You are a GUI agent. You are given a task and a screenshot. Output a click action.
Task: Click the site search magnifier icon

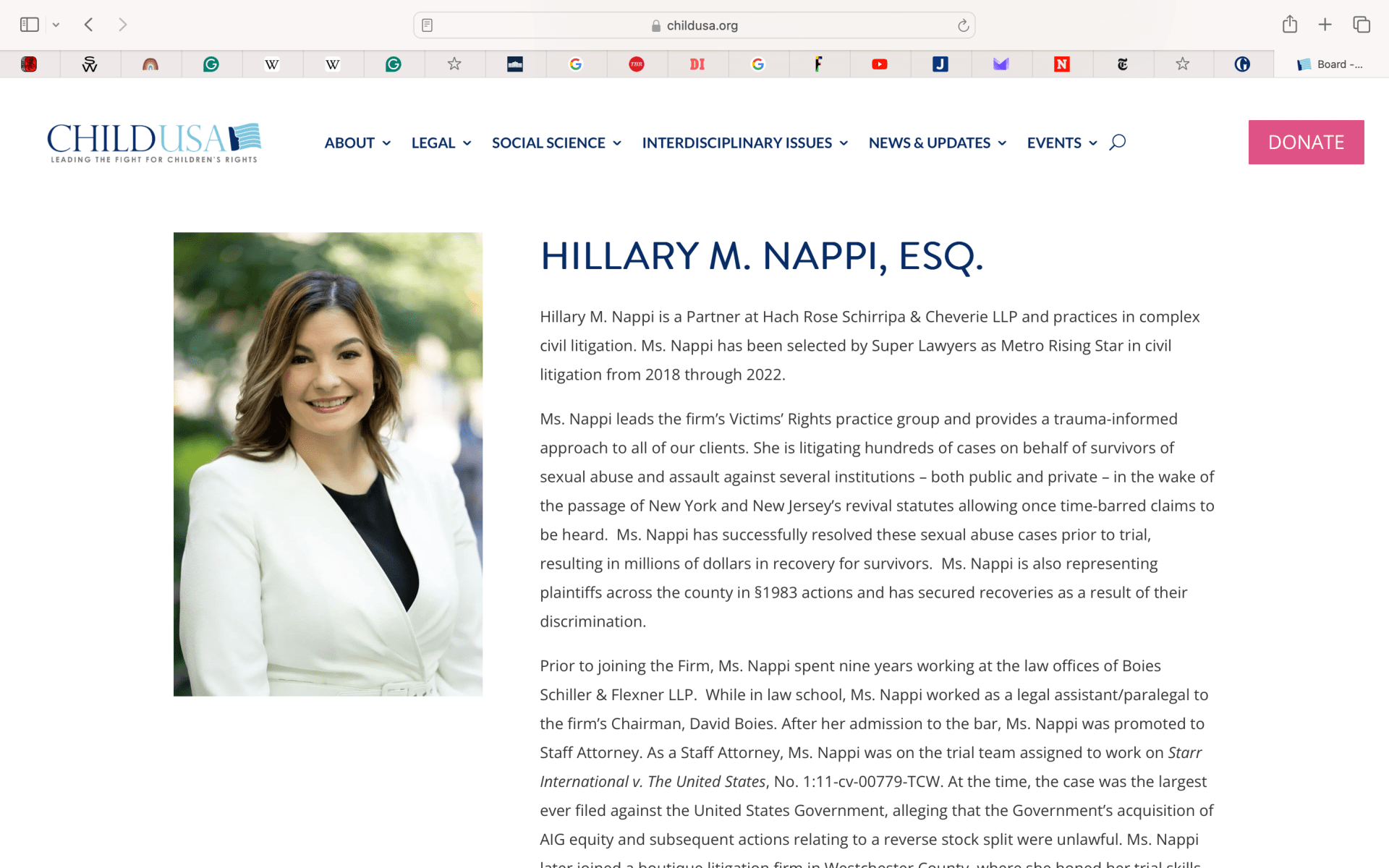pos(1117,142)
